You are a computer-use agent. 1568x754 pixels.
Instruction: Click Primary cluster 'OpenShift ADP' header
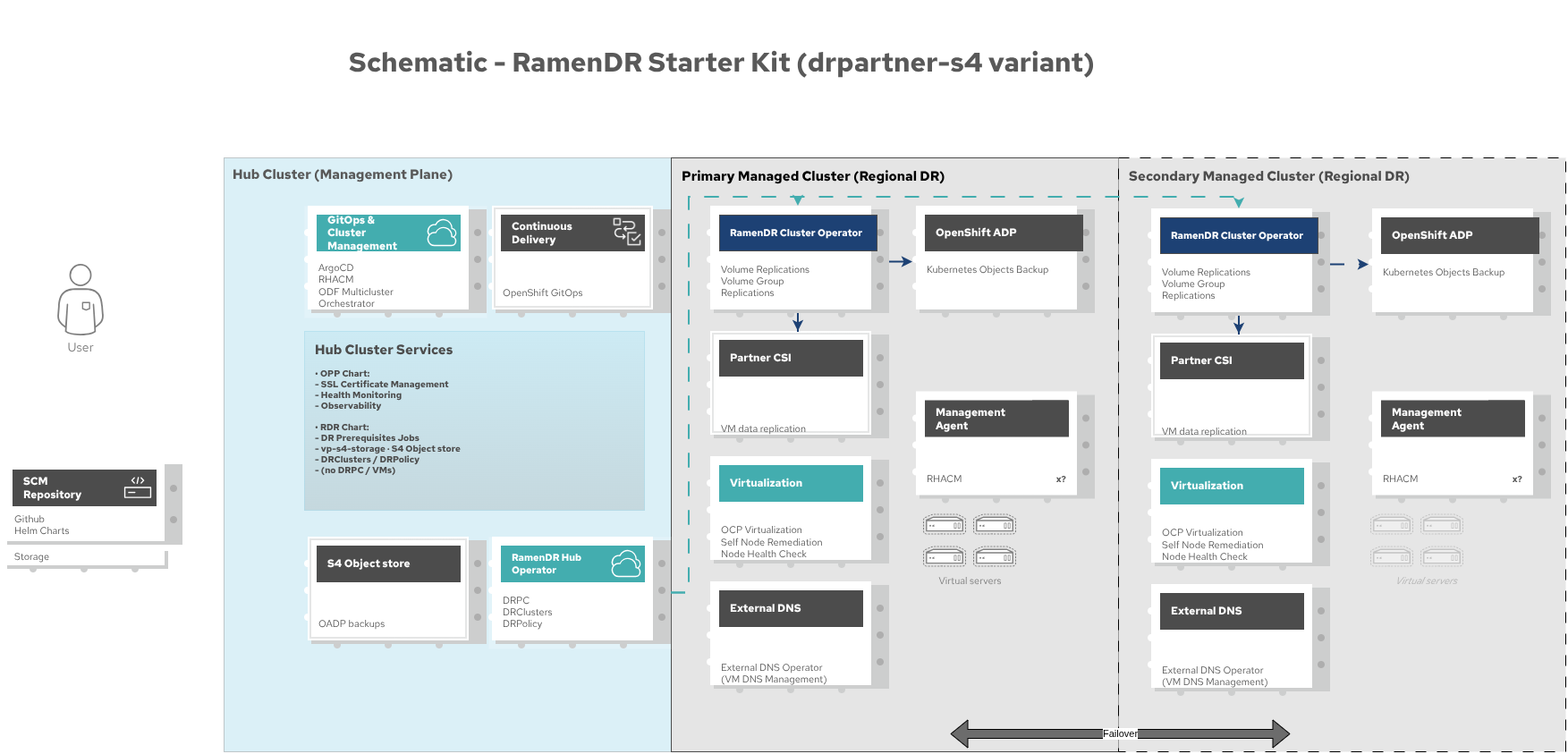click(1004, 233)
